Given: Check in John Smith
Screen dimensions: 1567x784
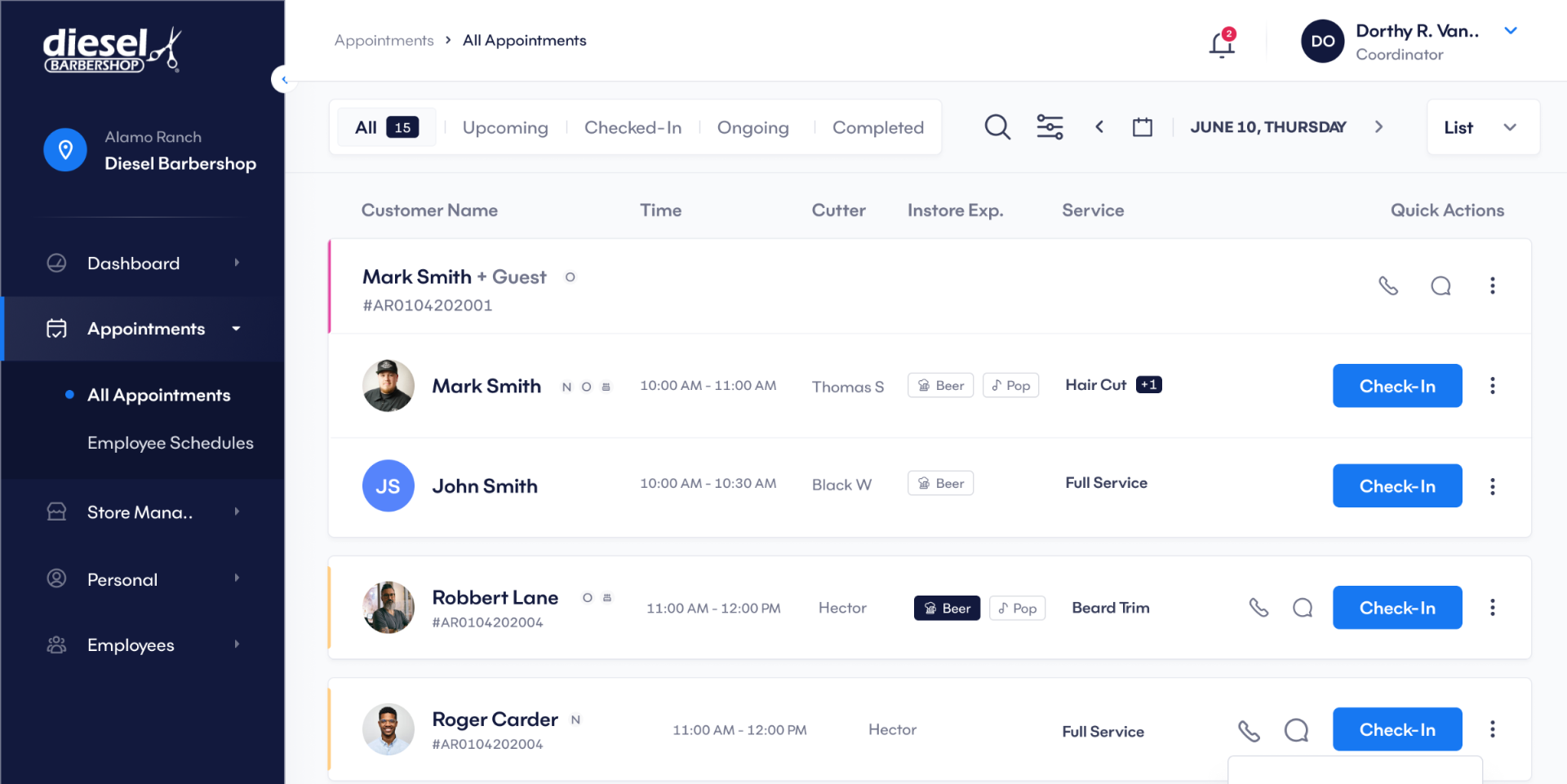Looking at the screenshot, I should coord(1397,486).
